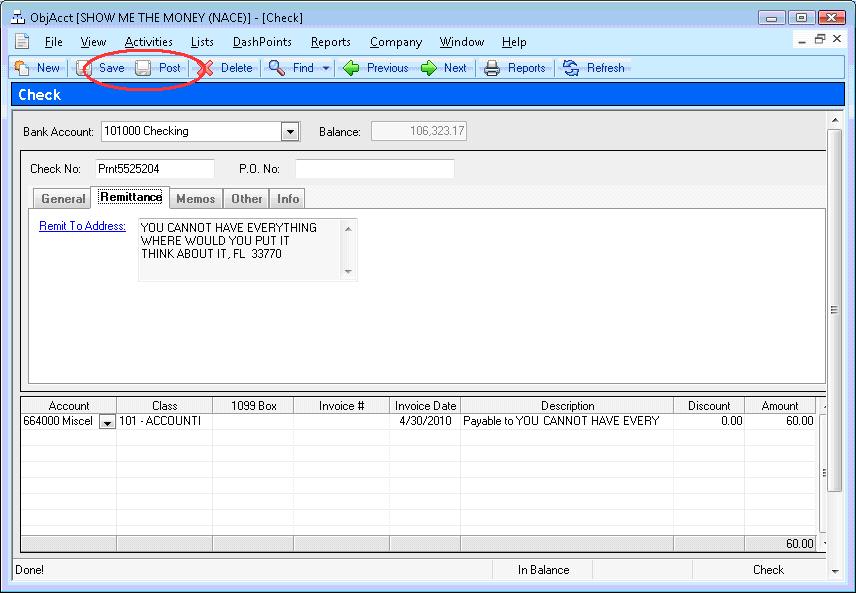Go to Next record green arrow
This screenshot has height=593, width=856.
coord(429,68)
